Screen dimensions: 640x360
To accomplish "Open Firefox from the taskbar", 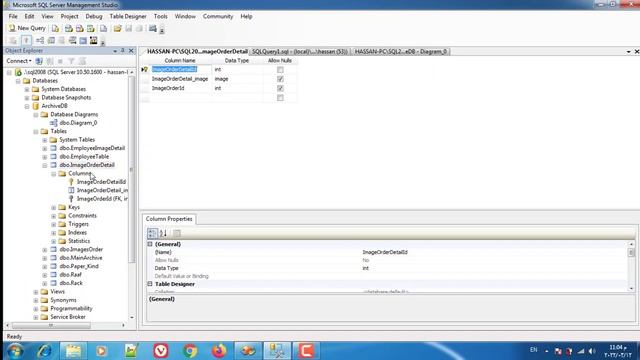I will [219, 351].
